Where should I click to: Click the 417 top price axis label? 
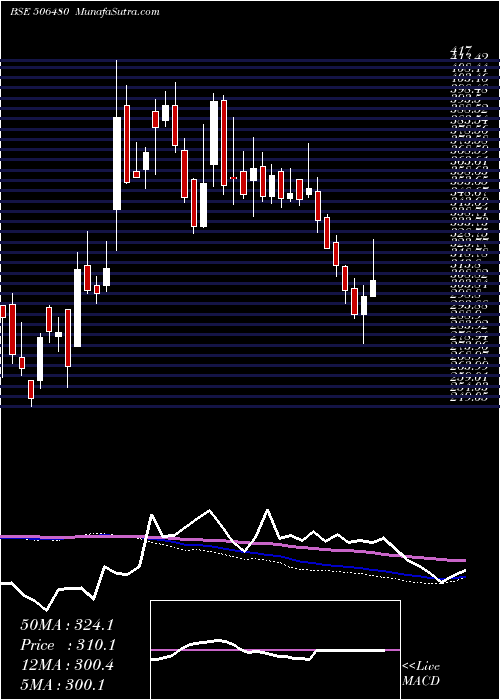(462, 50)
